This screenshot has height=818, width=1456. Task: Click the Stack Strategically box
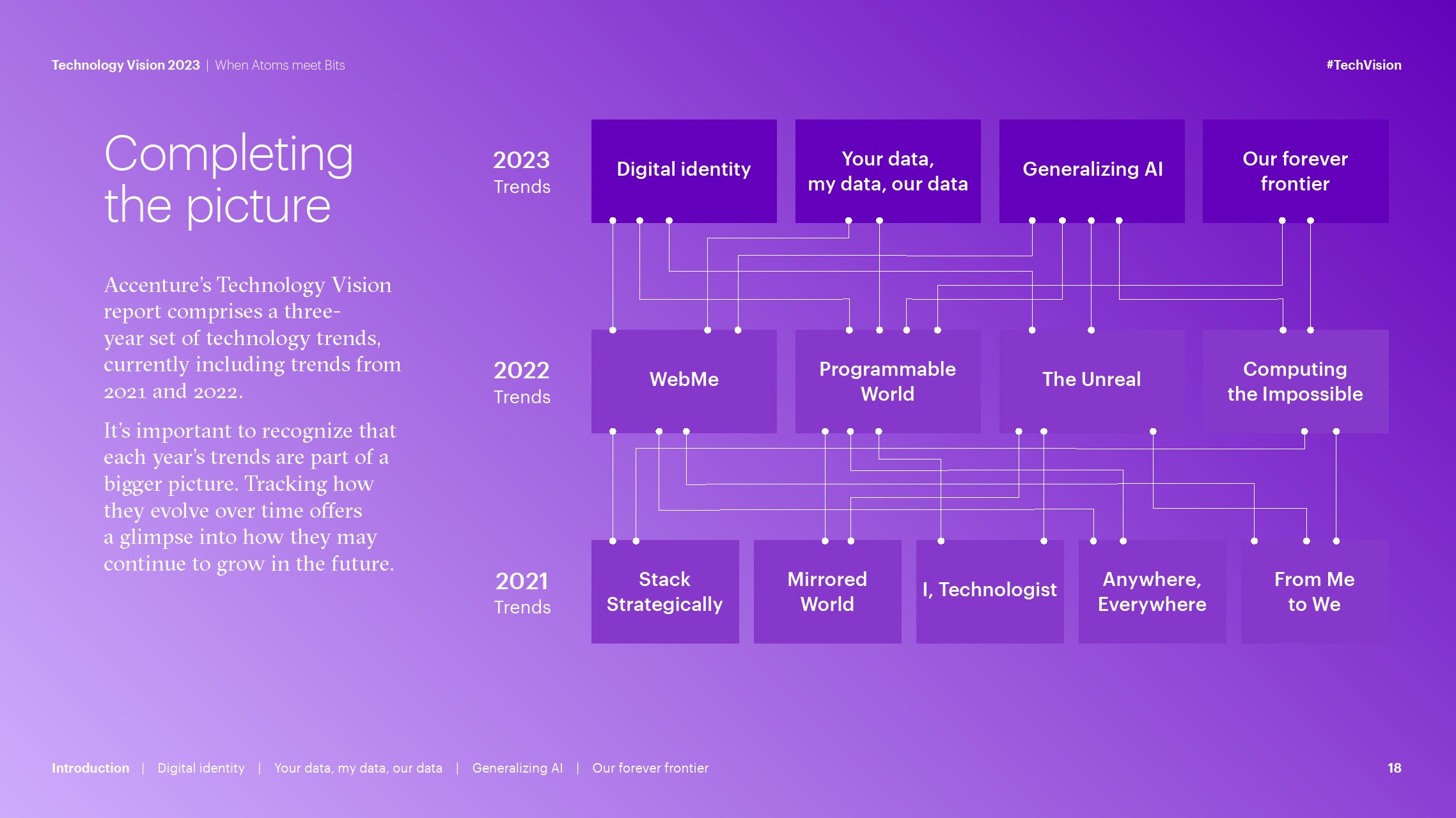[664, 591]
